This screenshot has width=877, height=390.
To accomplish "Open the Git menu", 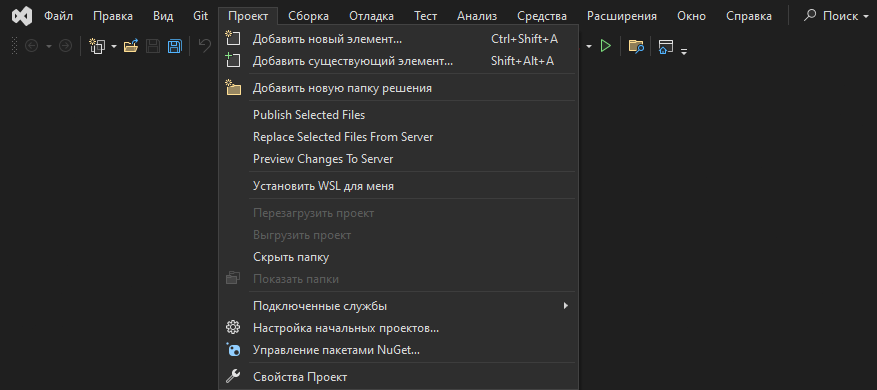I will point(201,16).
